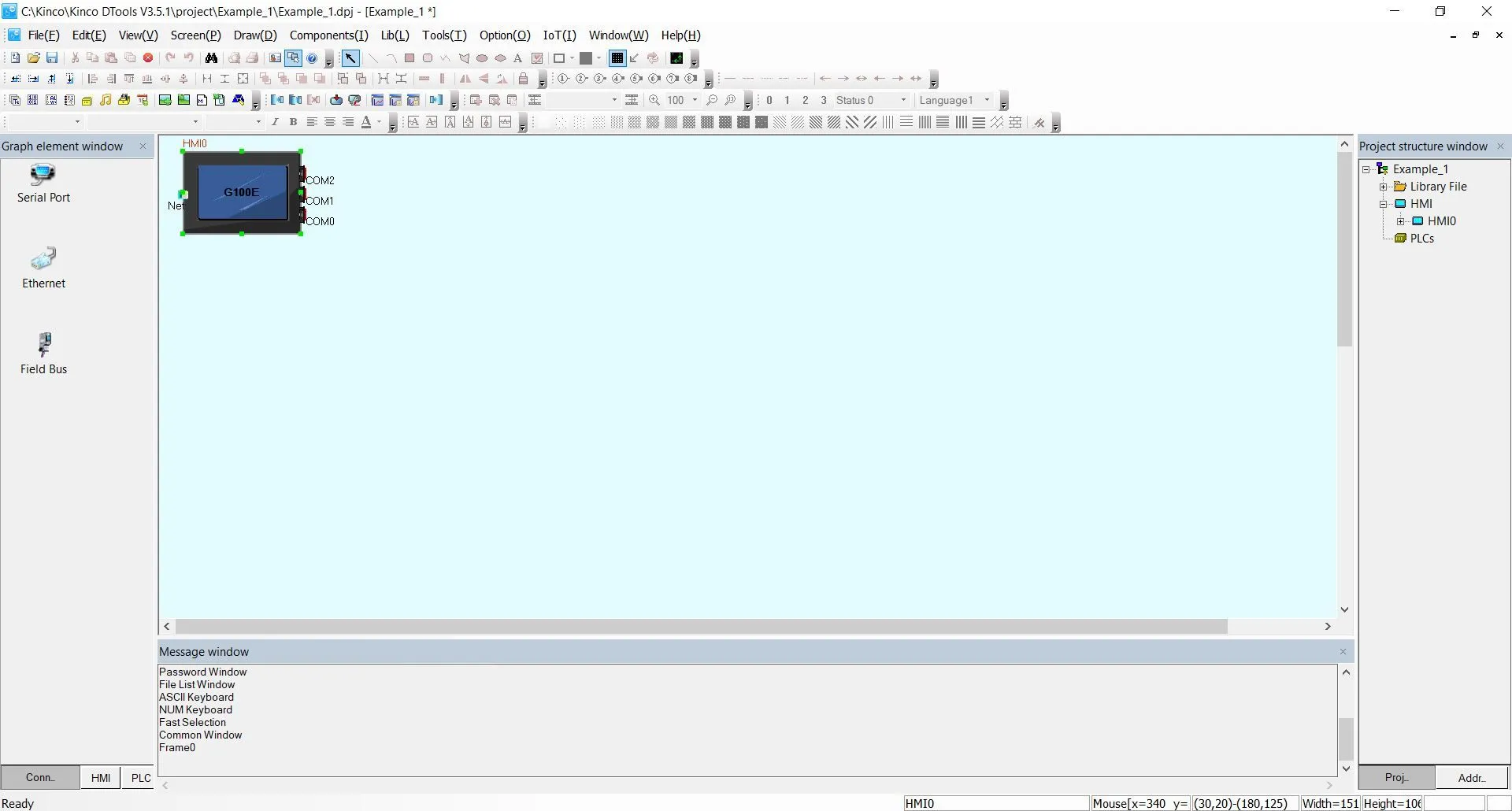The image size is (1512, 811).
Task: Click the font color A swatch
Action: [366, 122]
